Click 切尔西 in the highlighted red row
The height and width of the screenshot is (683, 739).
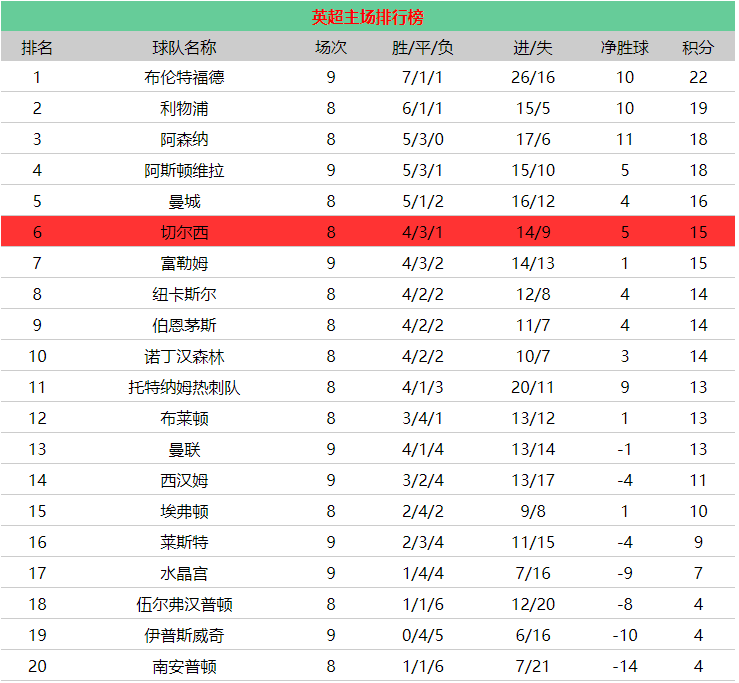pyautogui.click(x=184, y=232)
